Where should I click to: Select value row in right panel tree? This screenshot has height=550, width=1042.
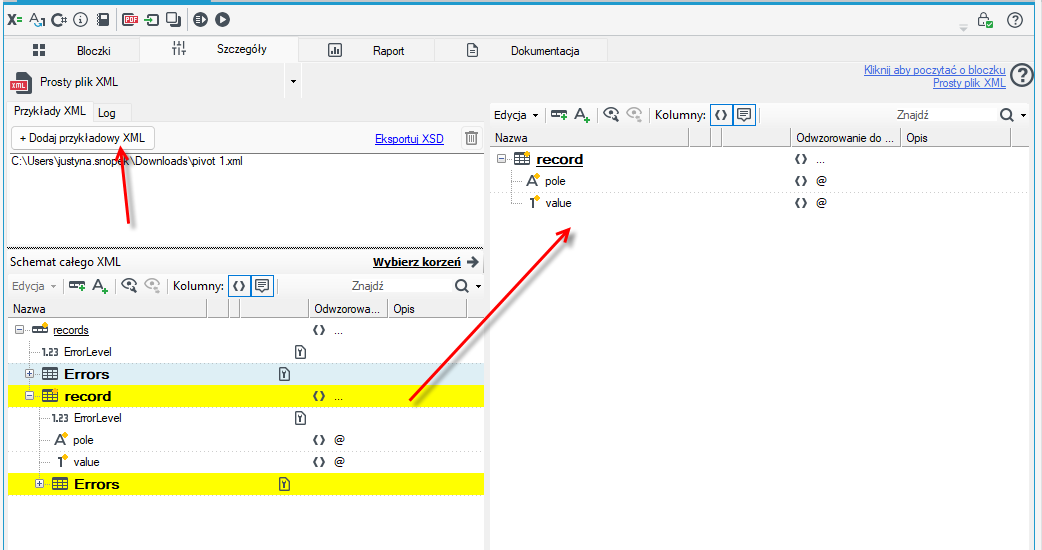[558, 203]
